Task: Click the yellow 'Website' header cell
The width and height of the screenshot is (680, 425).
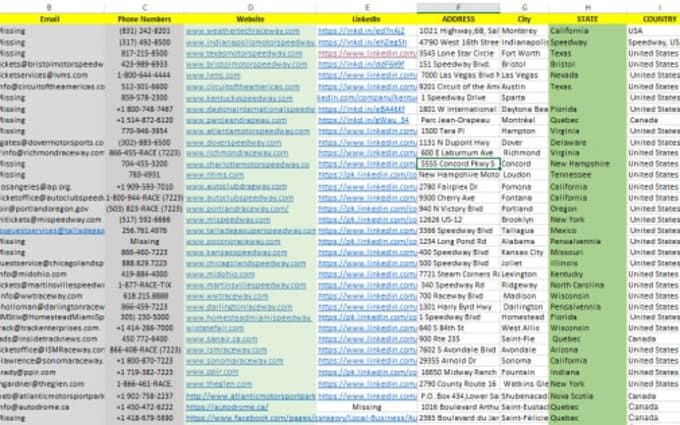Action: click(x=250, y=19)
